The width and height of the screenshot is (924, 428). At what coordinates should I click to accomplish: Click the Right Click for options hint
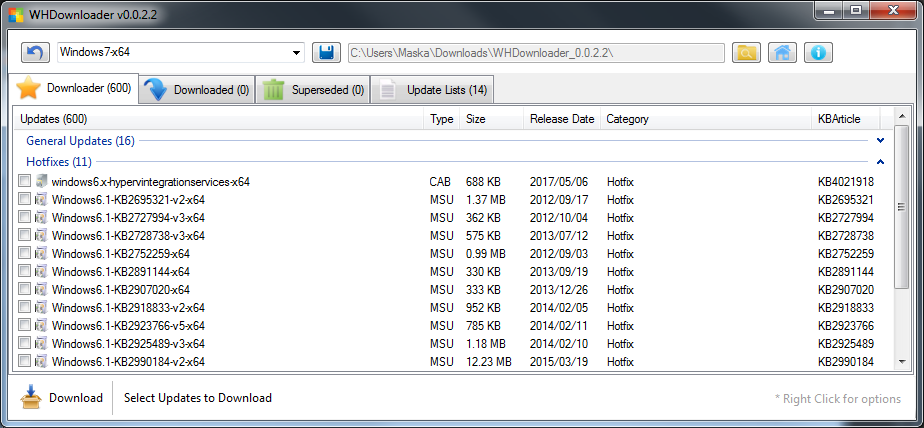(x=837, y=399)
